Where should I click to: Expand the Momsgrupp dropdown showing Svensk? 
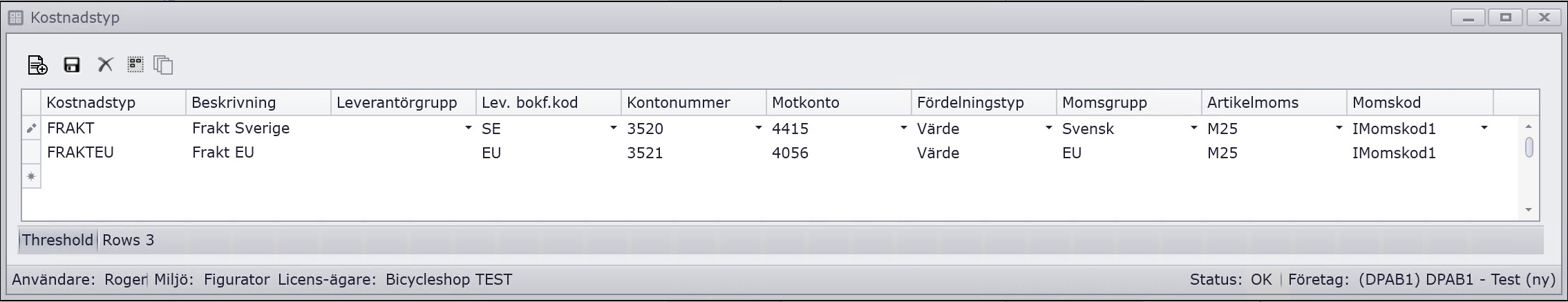click(1193, 129)
